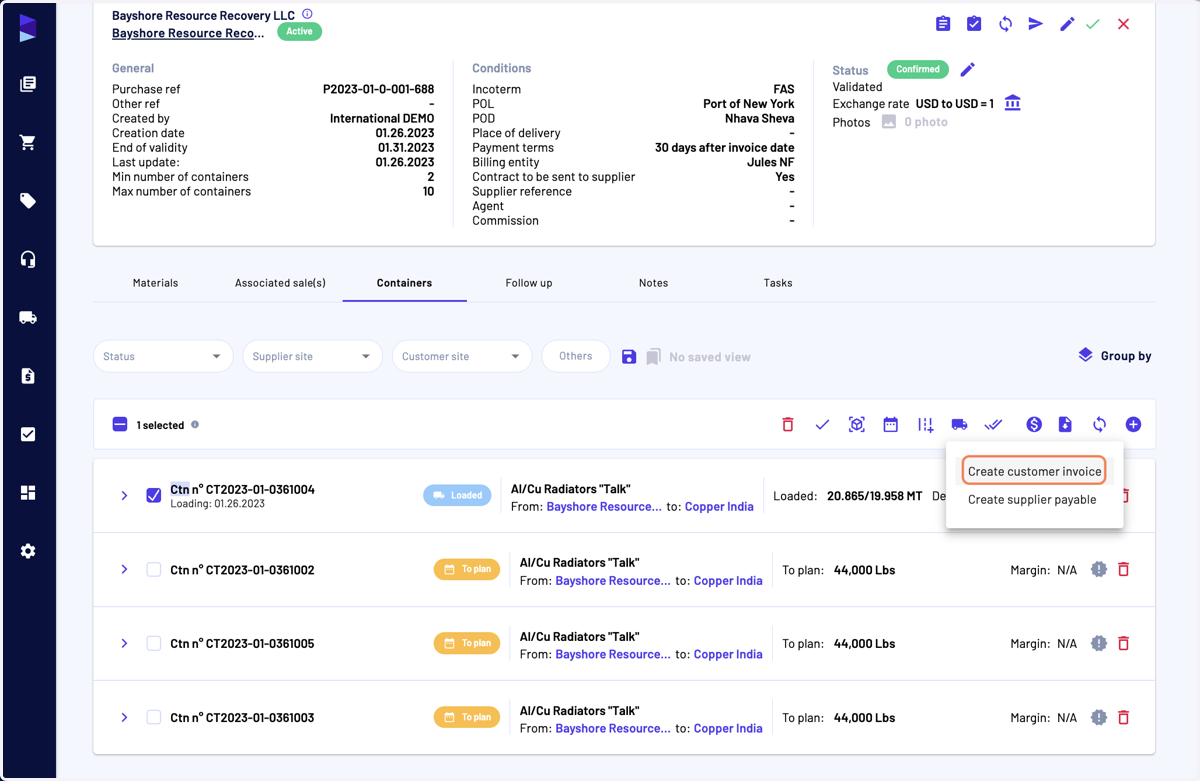Open the settings gear in the sidebar
Image resolution: width=1200 pixels, height=781 pixels.
[x=28, y=551]
